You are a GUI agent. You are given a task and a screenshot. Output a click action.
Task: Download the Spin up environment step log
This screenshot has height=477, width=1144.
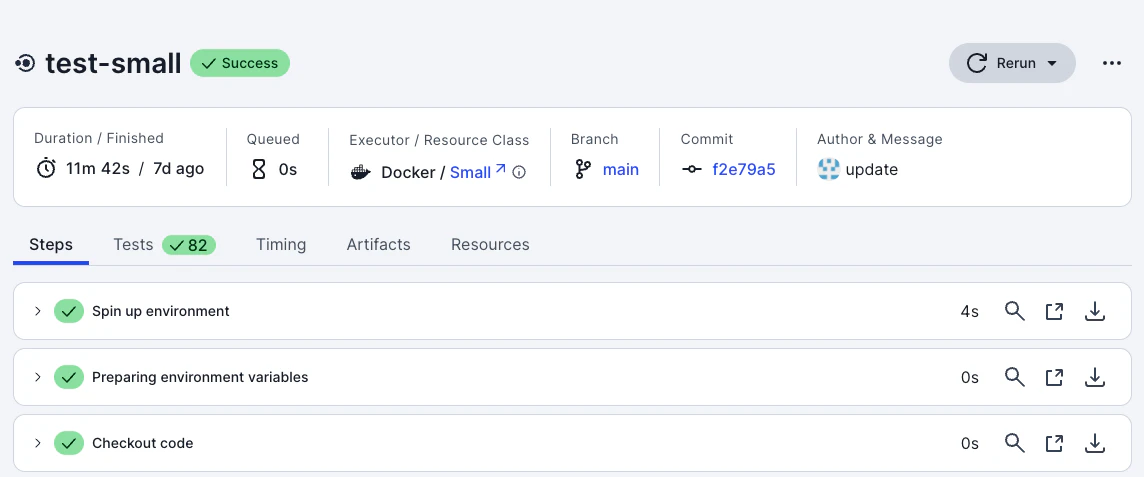tap(1095, 311)
